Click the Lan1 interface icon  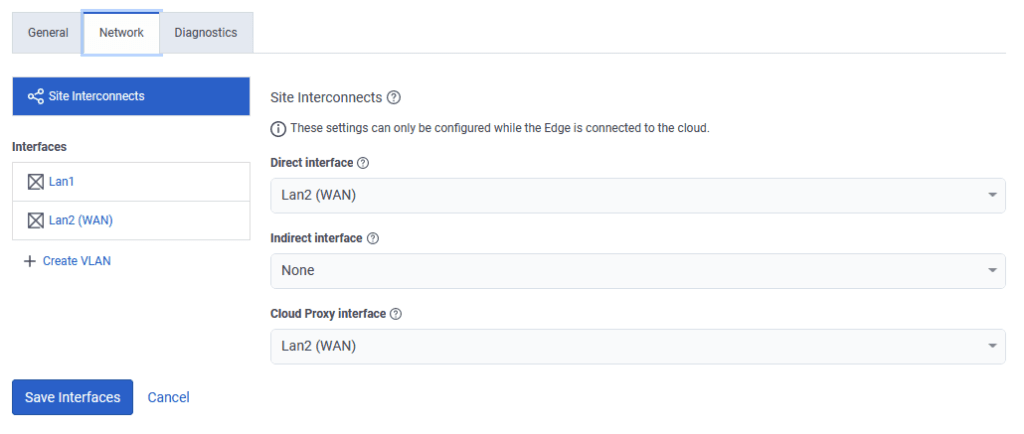(x=36, y=182)
